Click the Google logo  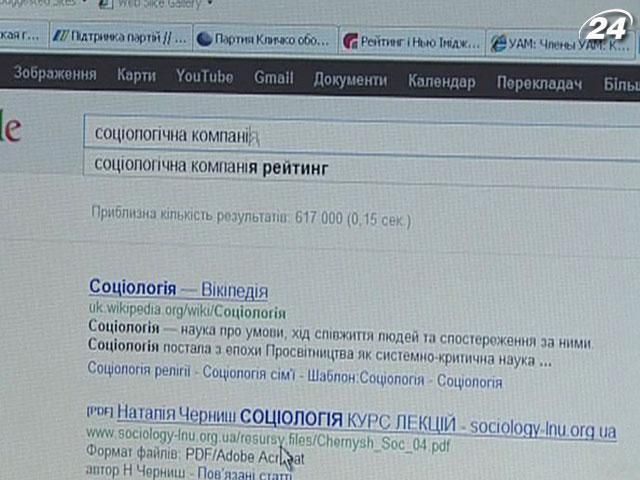coord(10,128)
